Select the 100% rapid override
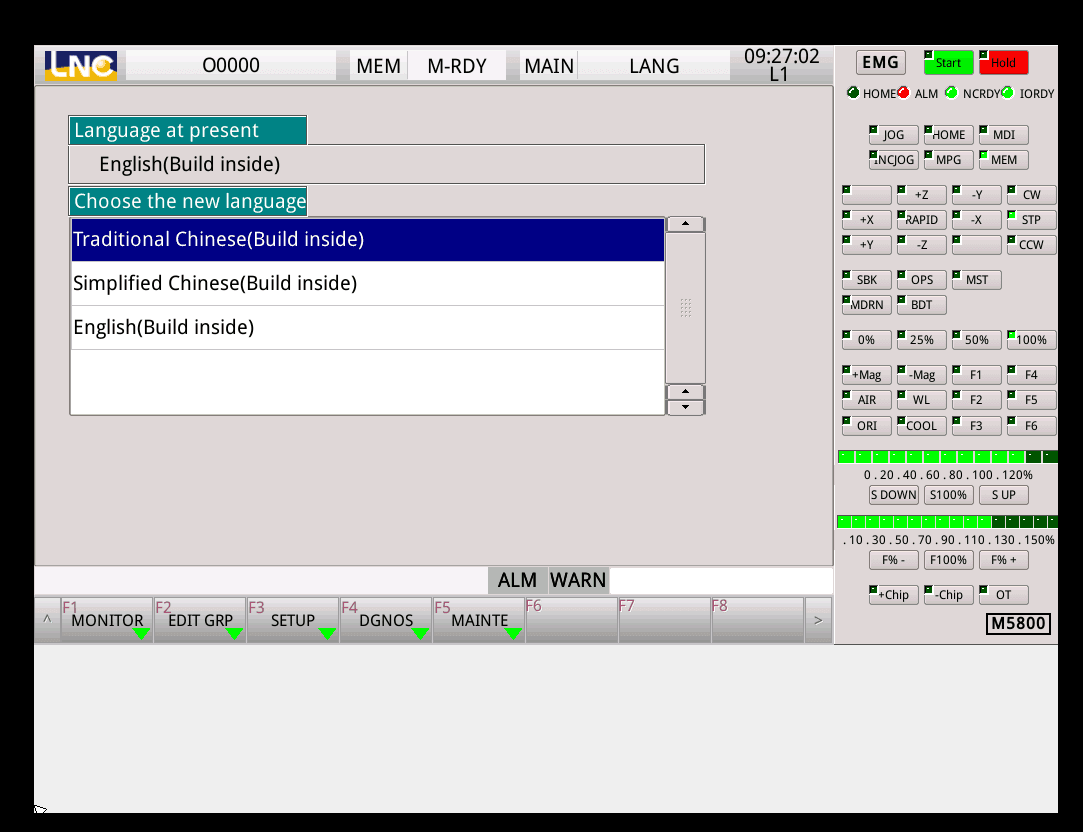 click(1031, 340)
